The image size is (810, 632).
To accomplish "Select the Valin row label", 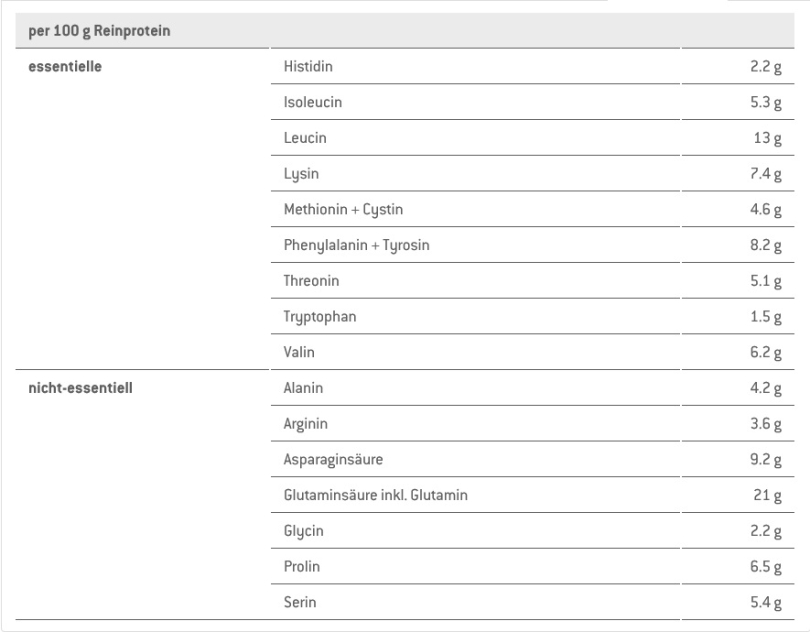I will coord(299,352).
